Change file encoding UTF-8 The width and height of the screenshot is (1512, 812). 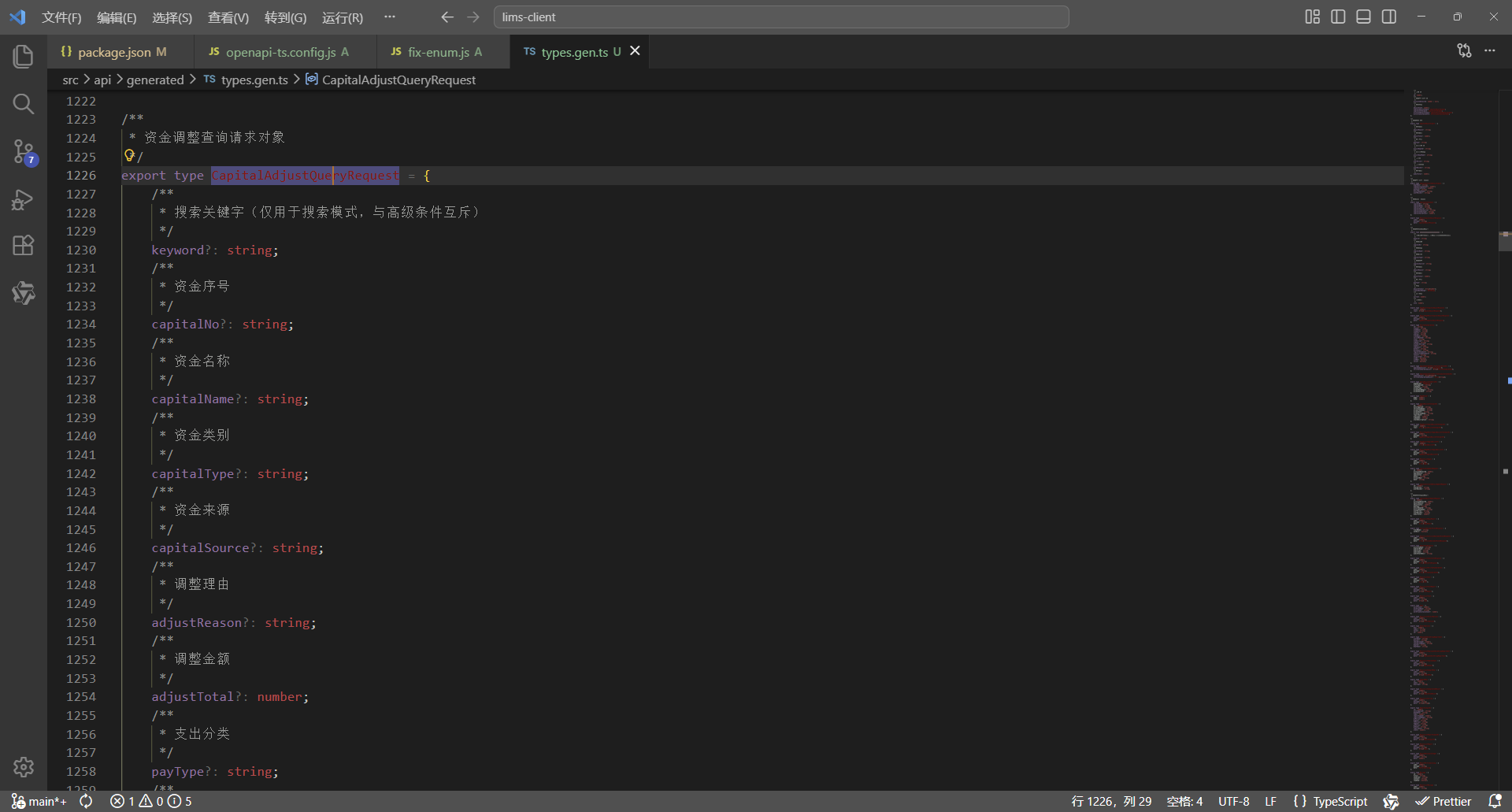(1234, 801)
